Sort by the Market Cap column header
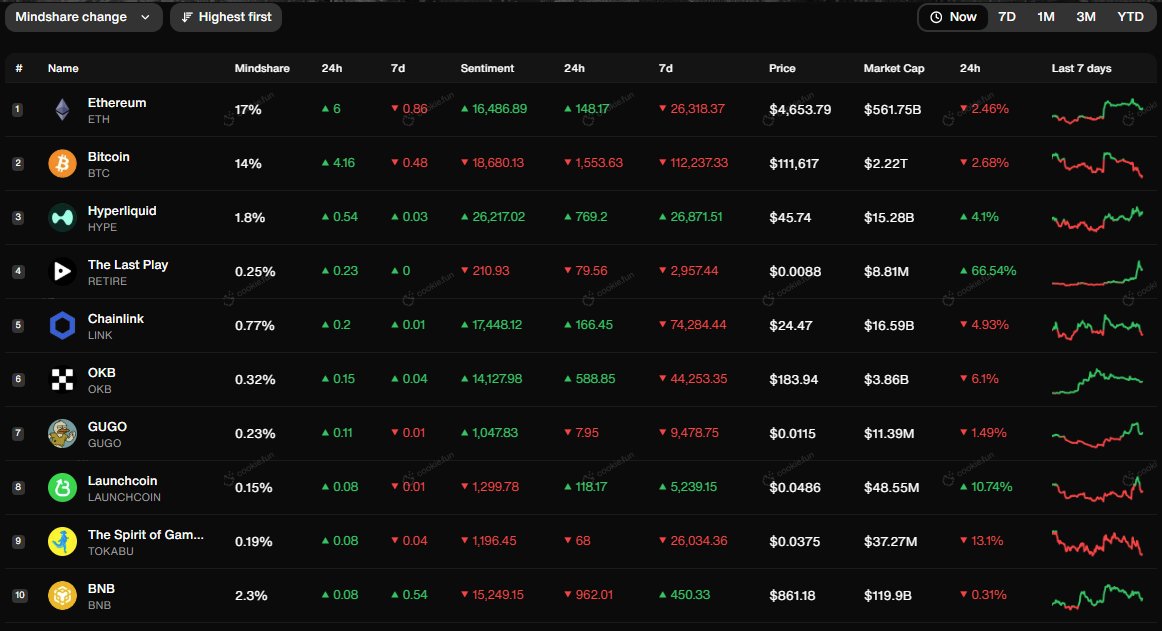This screenshot has height=631, width=1162. pos(894,68)
